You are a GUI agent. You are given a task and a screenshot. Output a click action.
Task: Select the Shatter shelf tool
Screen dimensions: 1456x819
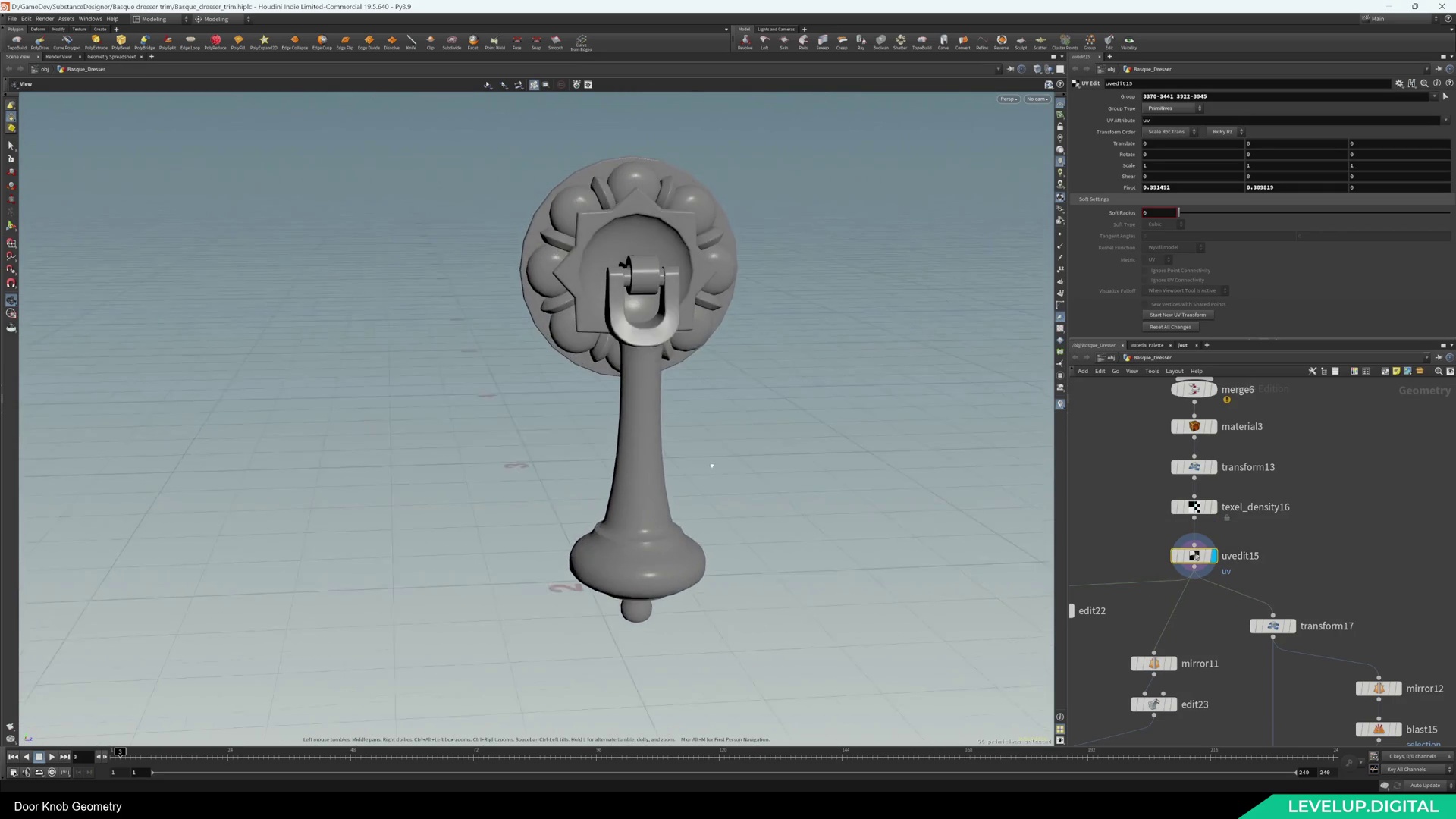899,42
